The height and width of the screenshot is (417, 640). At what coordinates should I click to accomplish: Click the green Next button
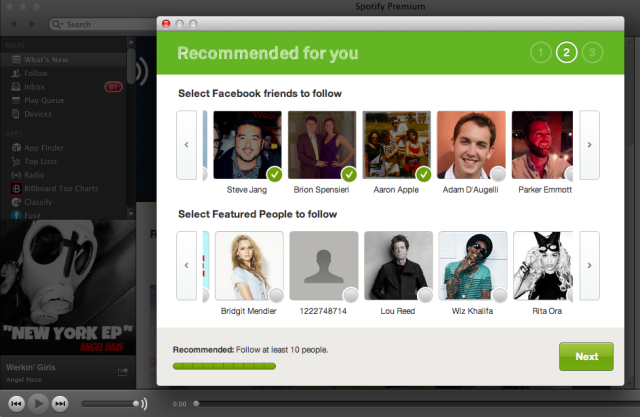point(586,357)
